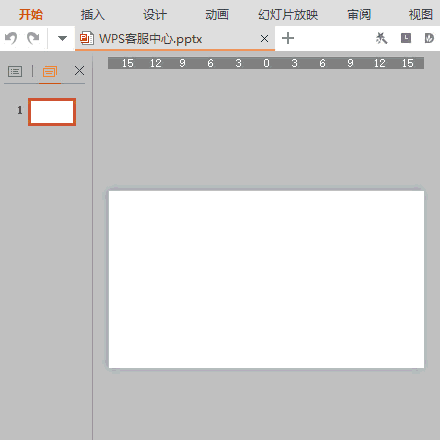The image size is (440, 440).
Task: Close the slide thumbnail side panel
Action: point(79,71)
